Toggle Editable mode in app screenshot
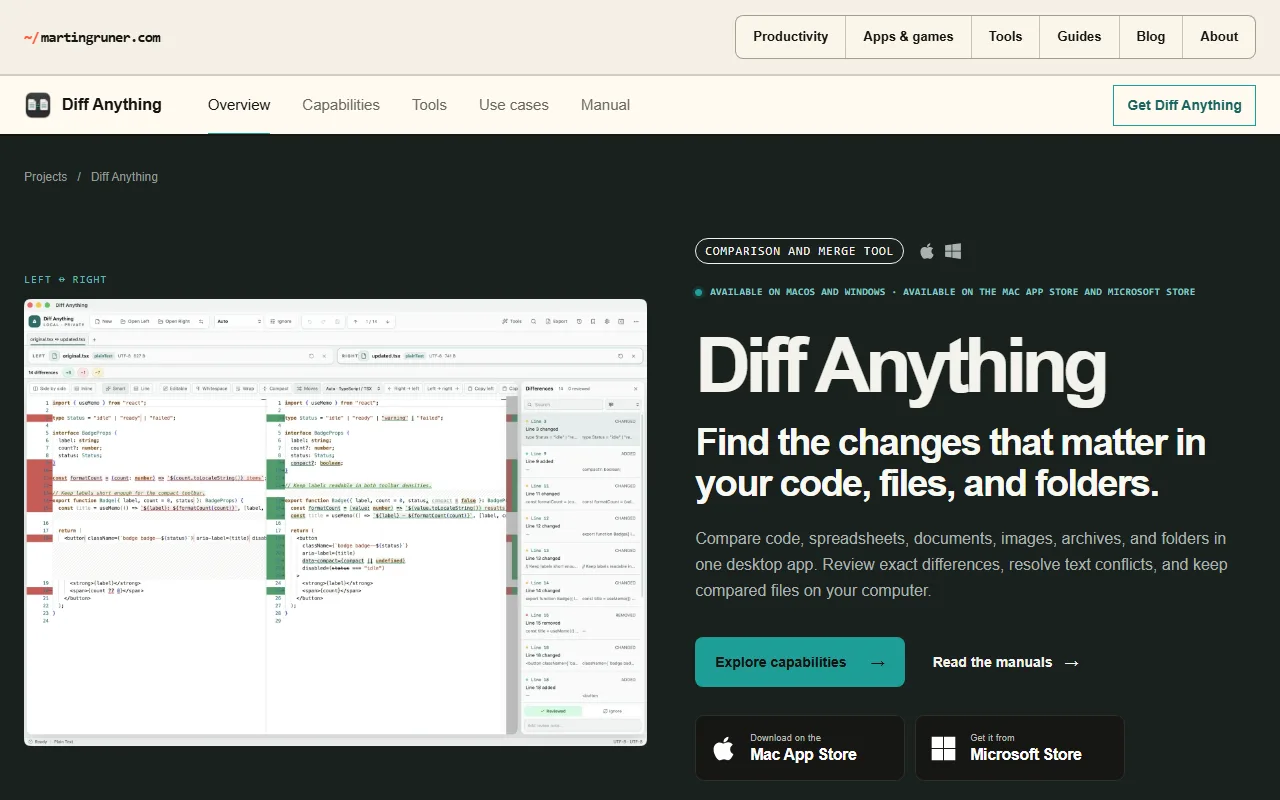Screen dimensions: 1280x800 pyautogui.click(x=175, y=388)
